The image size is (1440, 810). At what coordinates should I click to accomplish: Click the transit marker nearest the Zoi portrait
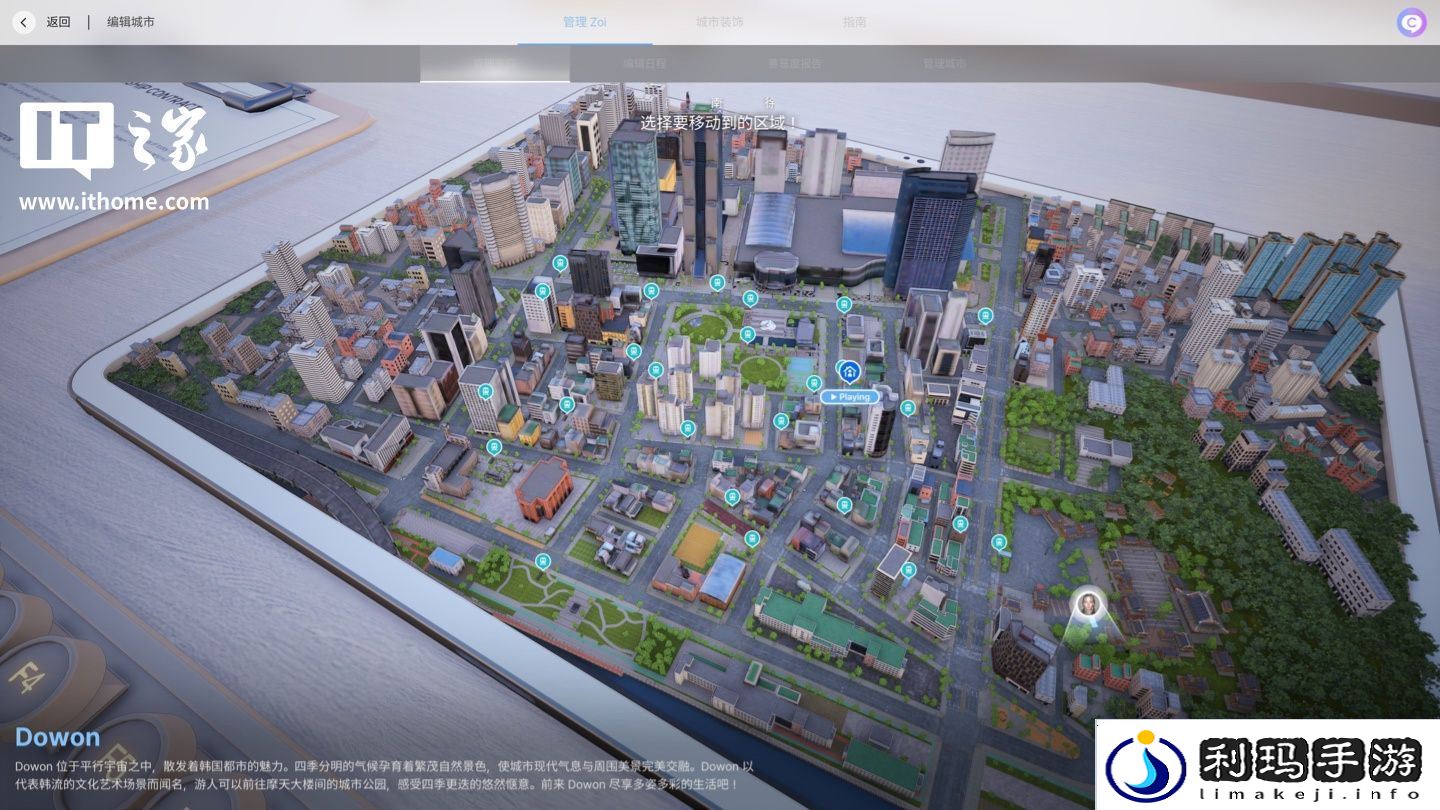[x=999, y=542]
